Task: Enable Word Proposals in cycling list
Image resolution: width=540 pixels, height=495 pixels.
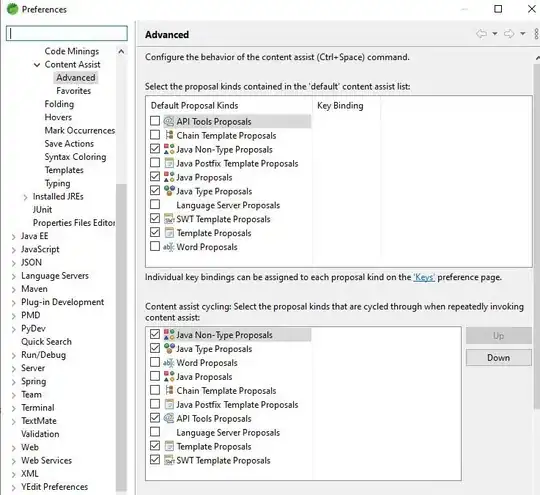Action: tap(155, 362)
